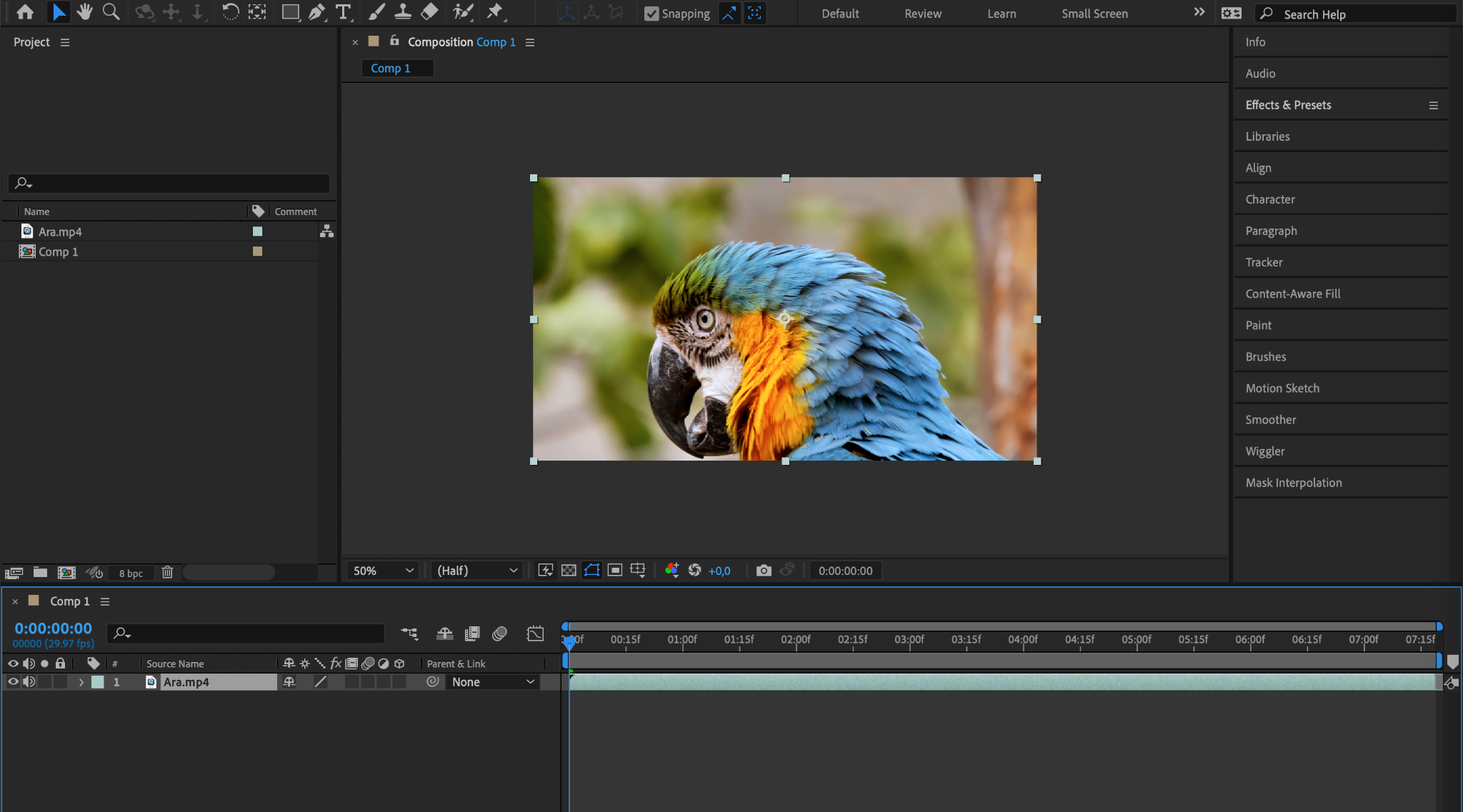The height and width of the screenshot is (812, 1463).
Task: Toggle the transparency grid button
Action: pyautogui.click(x=569, y=571)
